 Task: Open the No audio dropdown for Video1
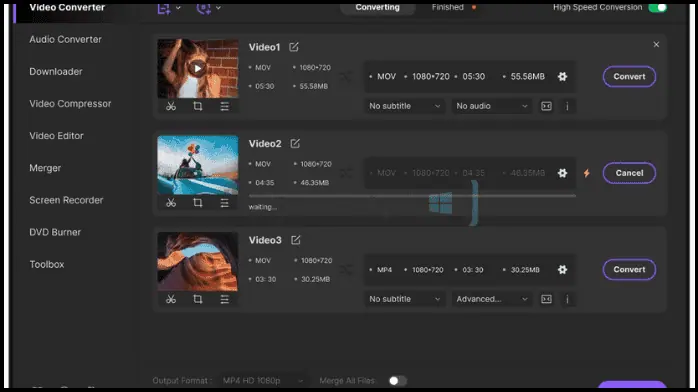[x=491, y=106]
